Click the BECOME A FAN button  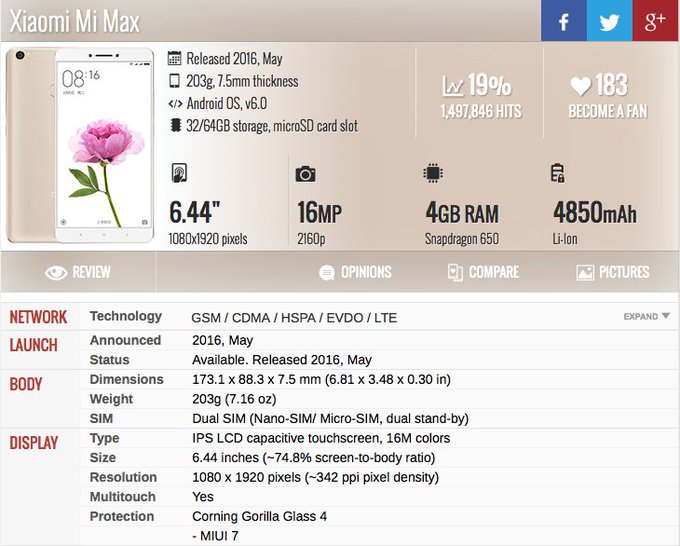608,111
